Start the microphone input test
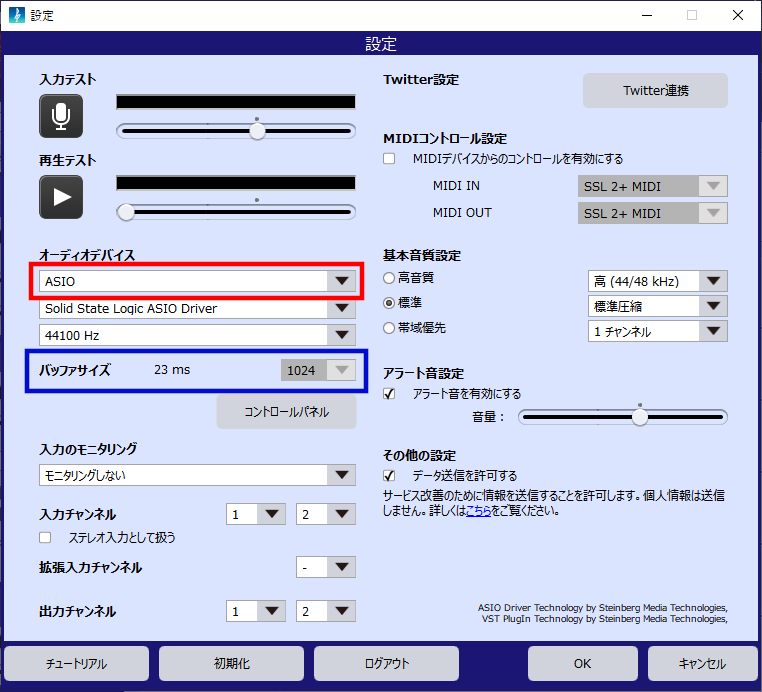This screenshot has height=692, width=762. click(61, 116)
